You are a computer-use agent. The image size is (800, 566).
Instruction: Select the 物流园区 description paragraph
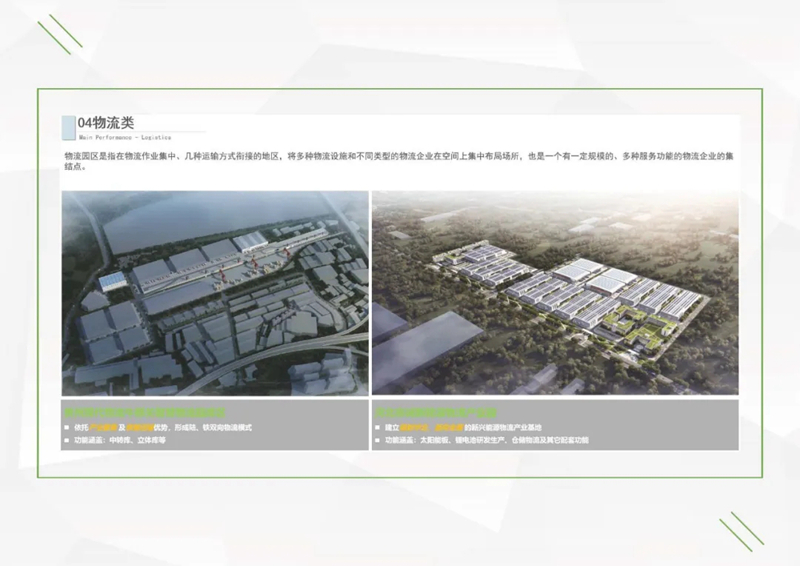[400, 162]
